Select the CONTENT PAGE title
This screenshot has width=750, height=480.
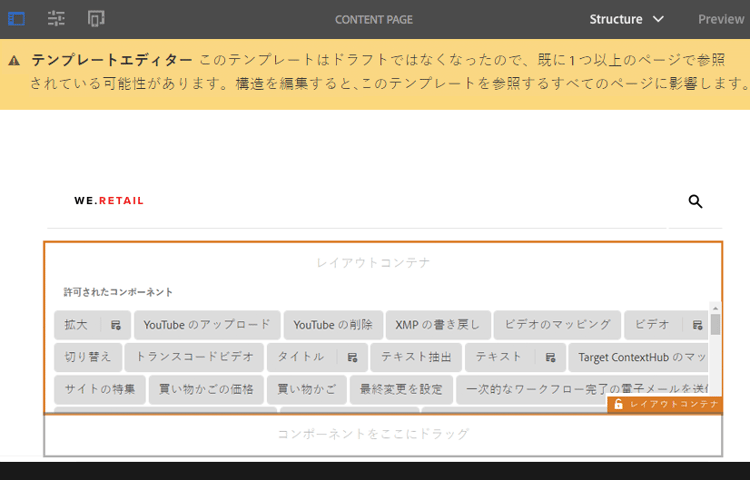tap(374, 20)
